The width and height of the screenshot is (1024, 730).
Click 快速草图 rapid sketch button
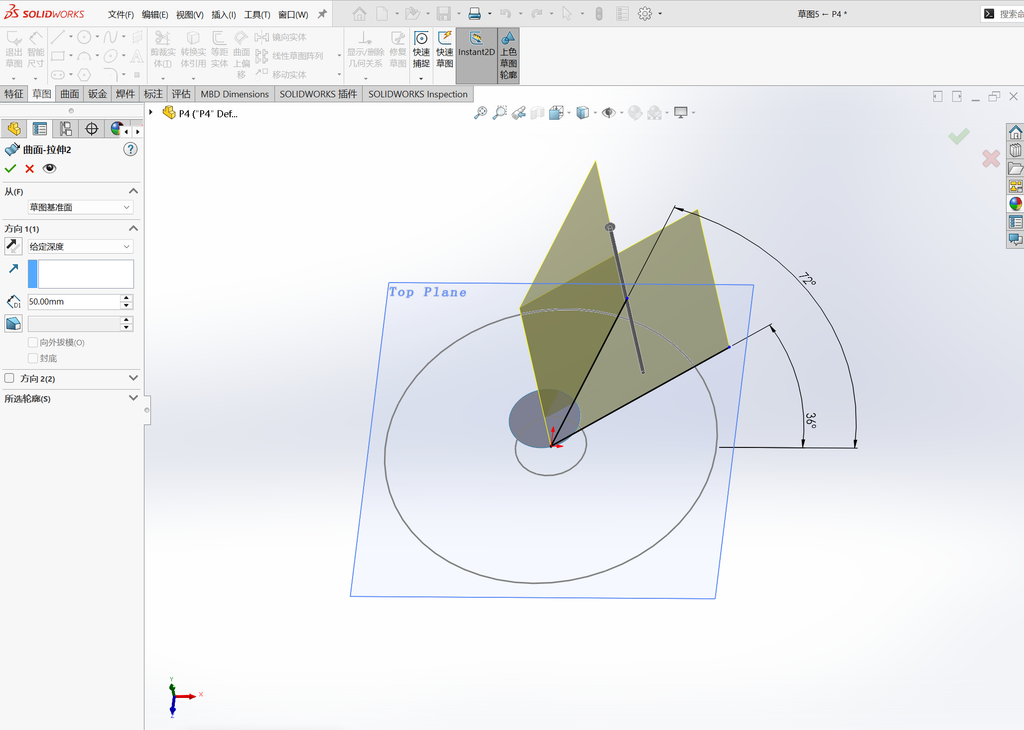445,50
